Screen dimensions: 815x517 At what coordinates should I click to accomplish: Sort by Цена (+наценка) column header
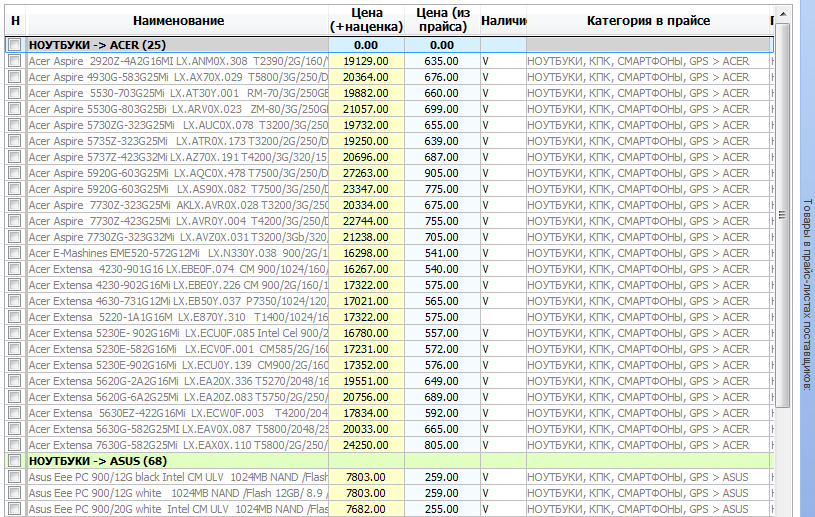[366, 21]
